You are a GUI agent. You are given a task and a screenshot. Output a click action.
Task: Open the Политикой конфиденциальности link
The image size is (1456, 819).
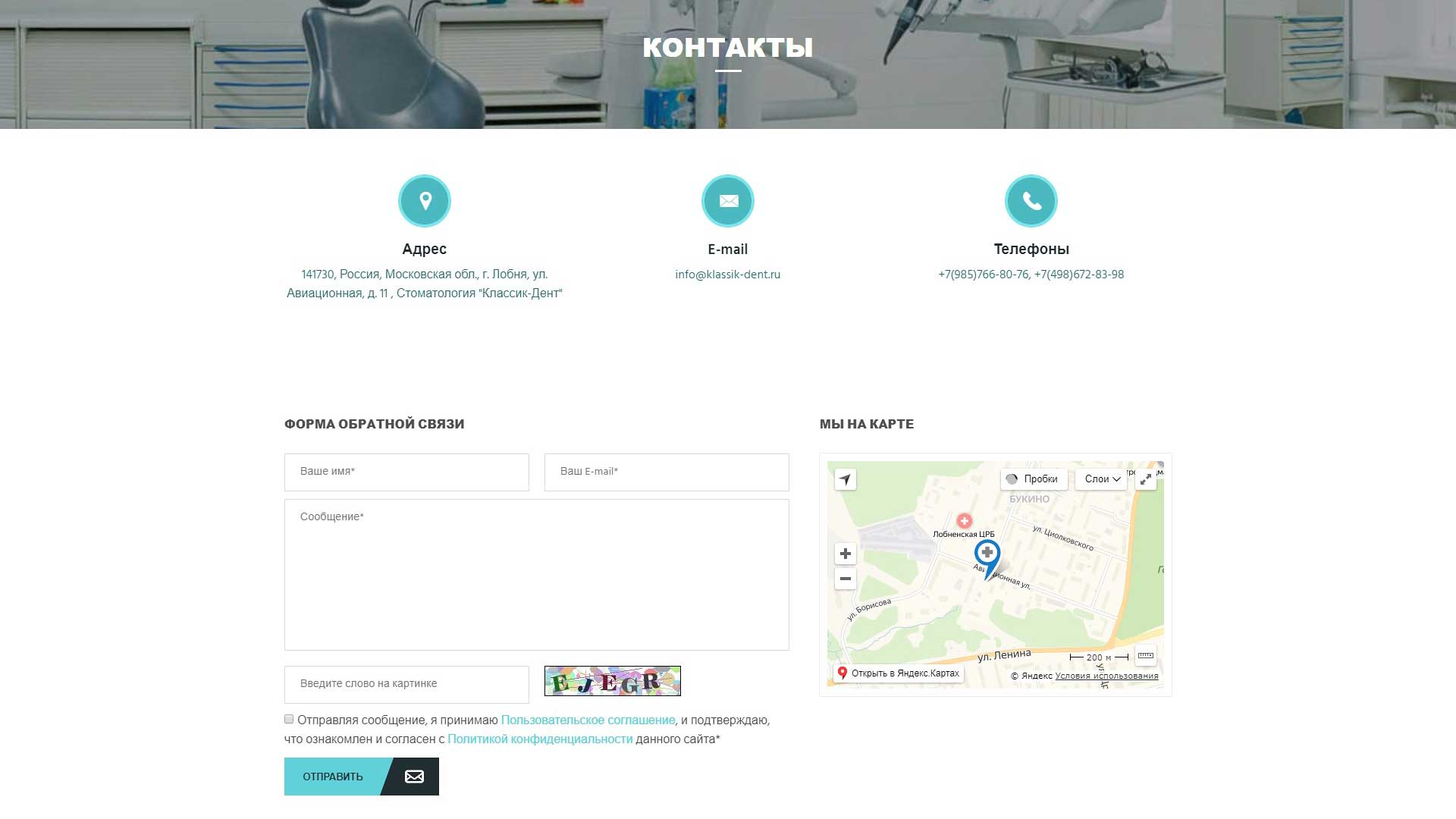click(540, 739)
